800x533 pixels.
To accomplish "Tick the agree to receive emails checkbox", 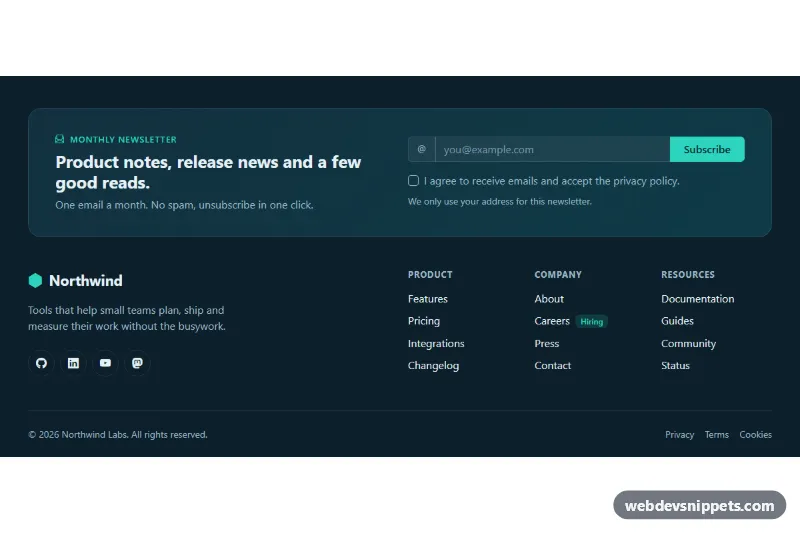I will coord(413,181).
